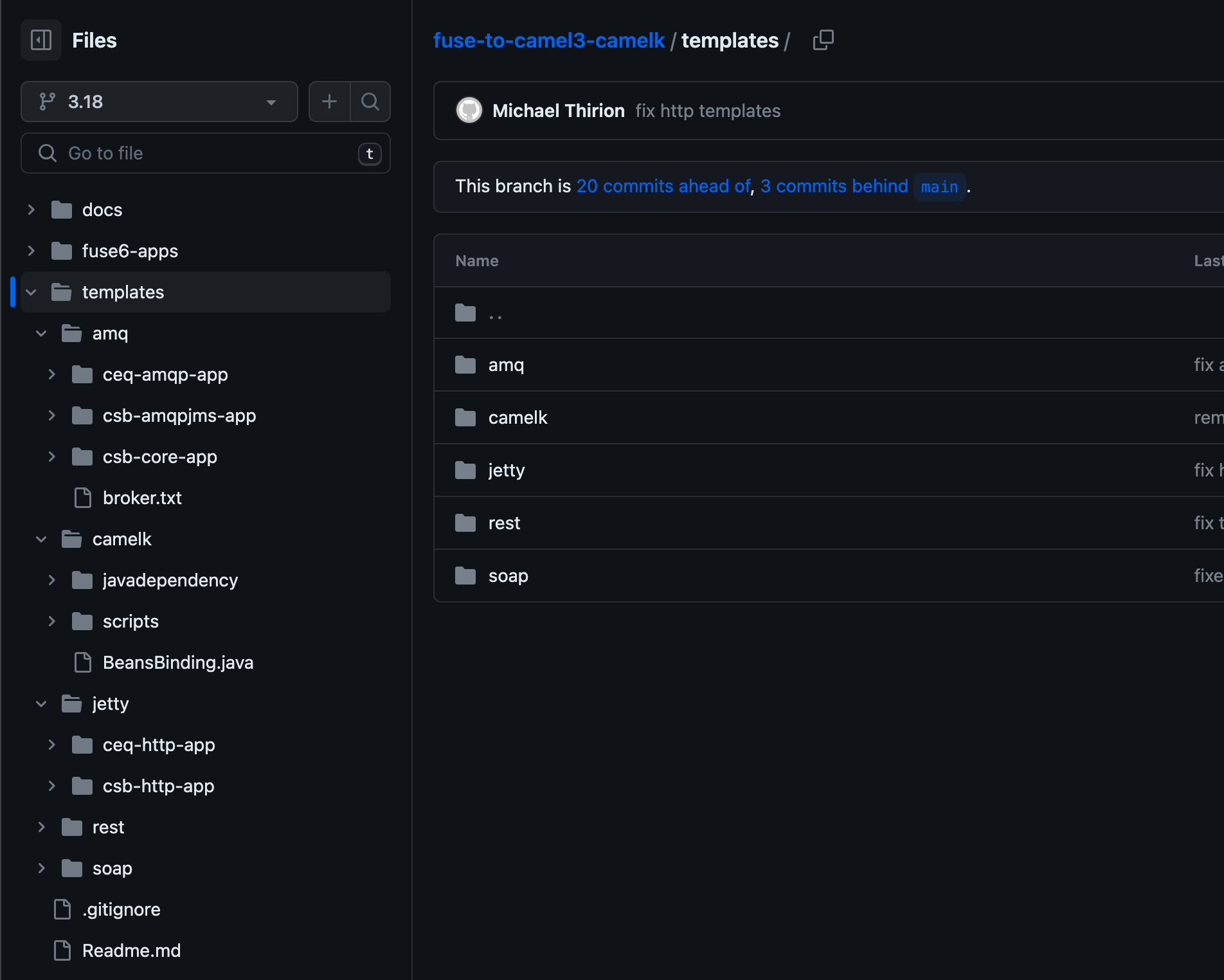Open BeansBinding.java in the sidebar
The image size is (1224, 980).
[x=178, y=662]
